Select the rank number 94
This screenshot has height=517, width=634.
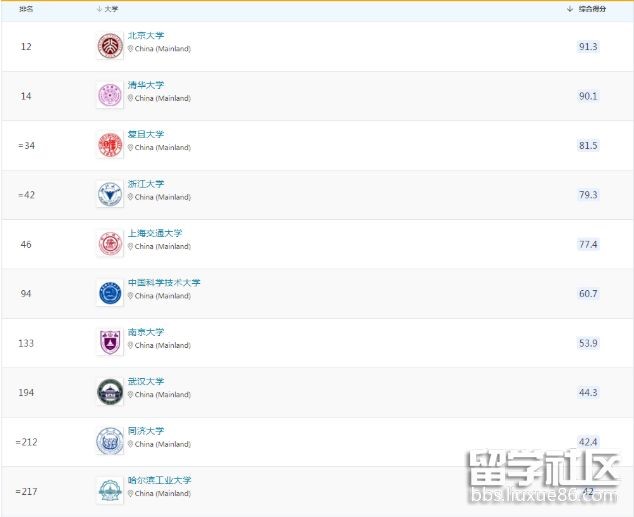(x=26, y=293)
